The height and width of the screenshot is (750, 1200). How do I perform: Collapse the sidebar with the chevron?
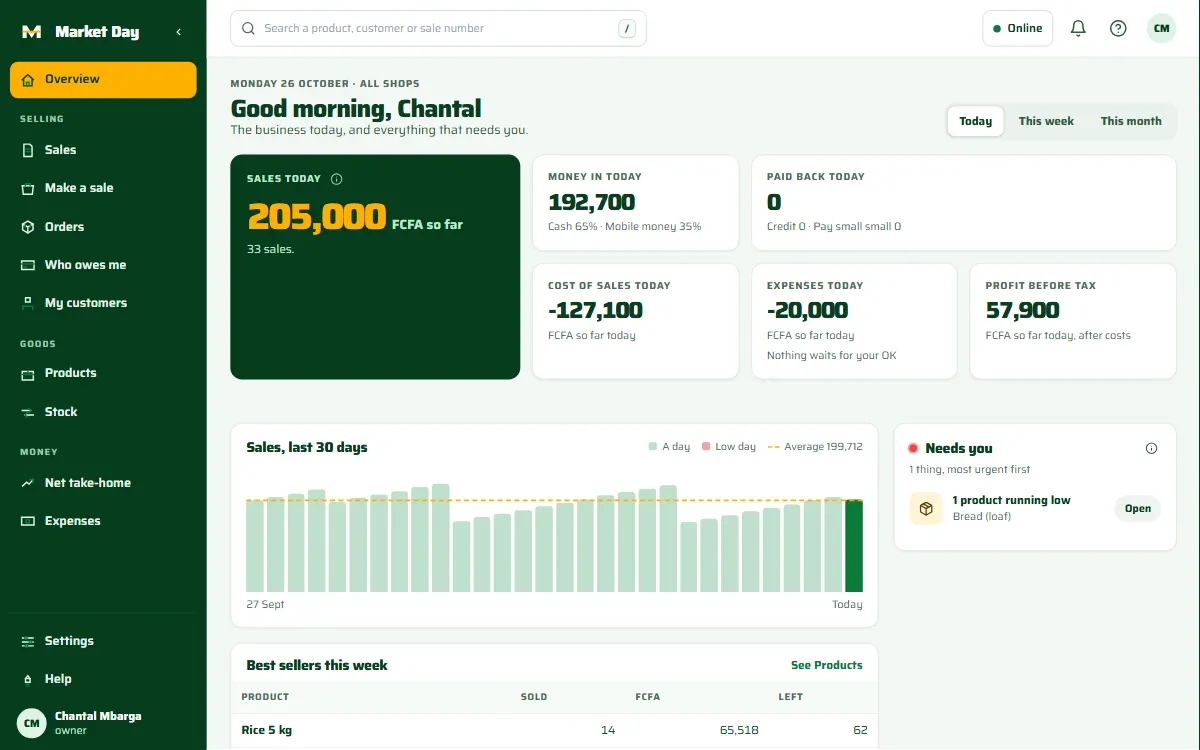click(x=179, y=32)
